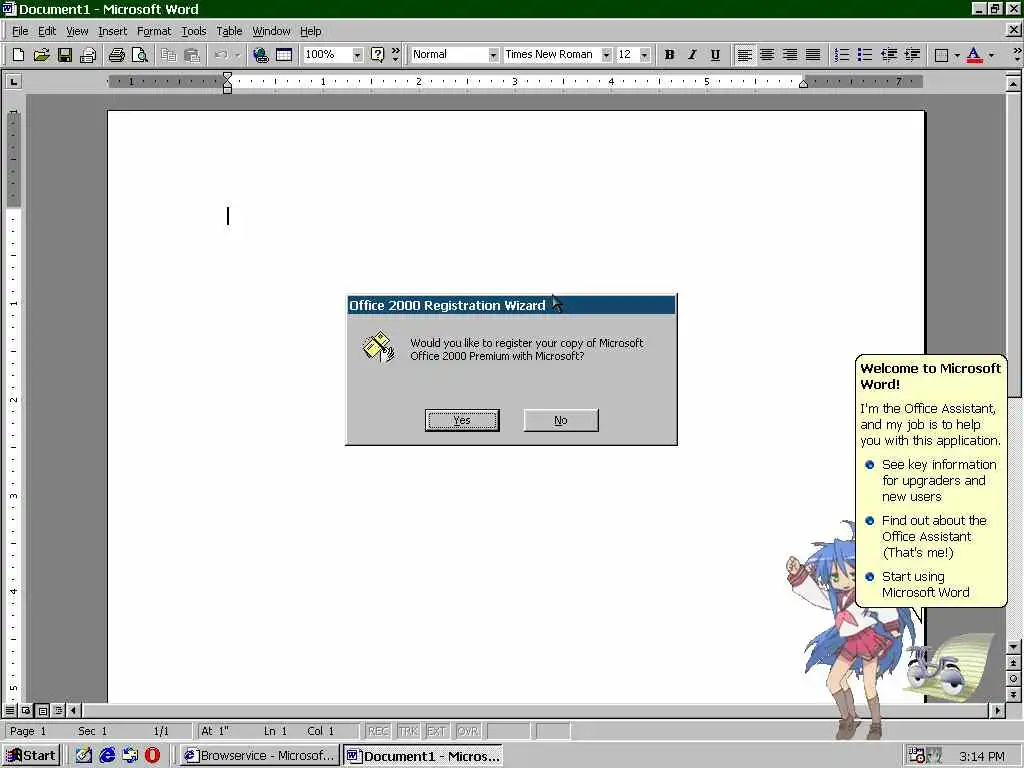Open the View menu
Screen dimensions: 1024x768
click(x=77, y=31)
